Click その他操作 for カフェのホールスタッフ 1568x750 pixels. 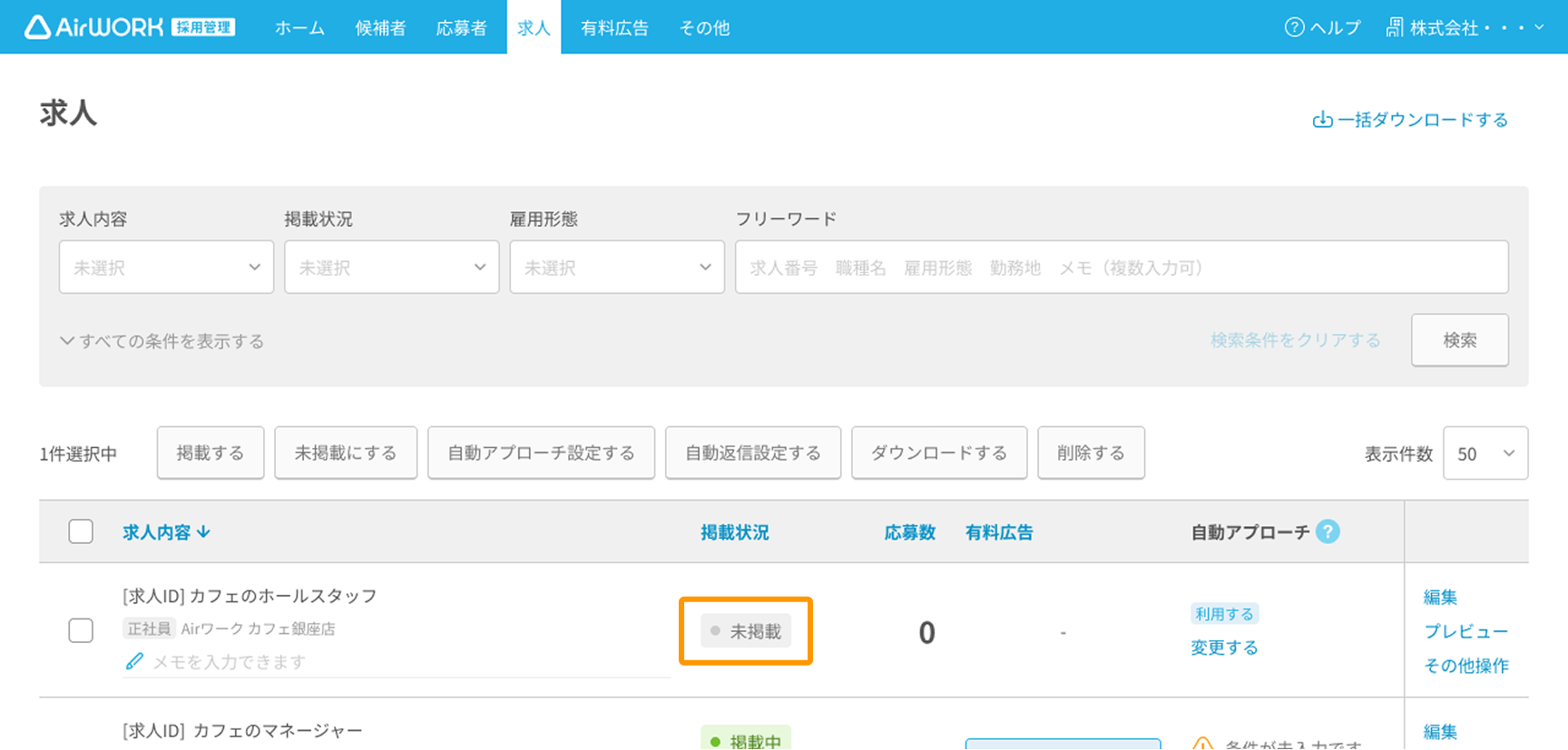(1465, 666)
